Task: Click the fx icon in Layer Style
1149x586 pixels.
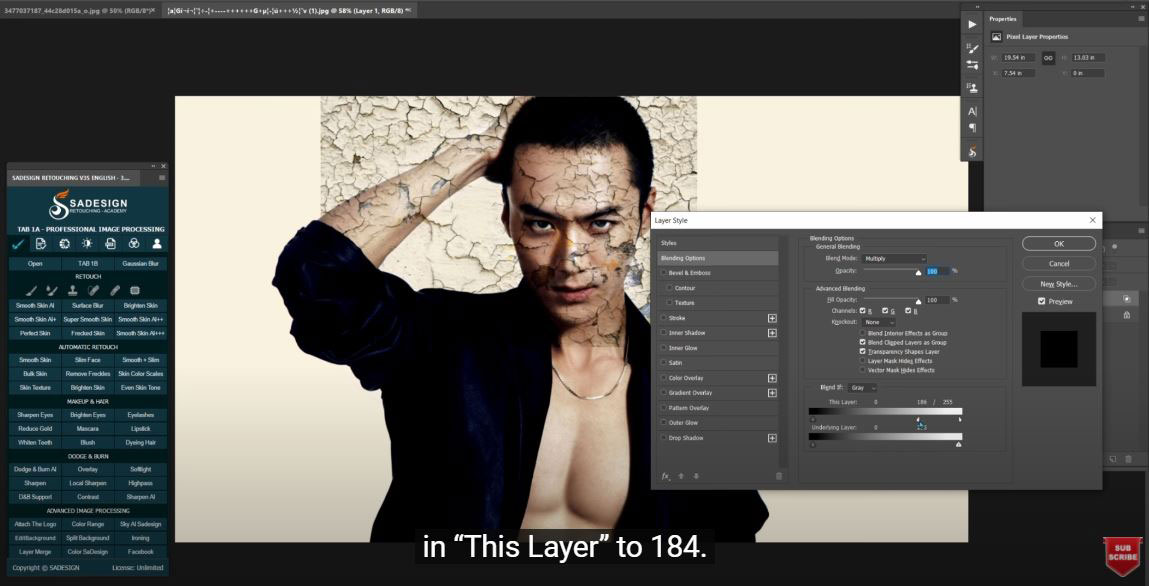Action: pos(665,476)
